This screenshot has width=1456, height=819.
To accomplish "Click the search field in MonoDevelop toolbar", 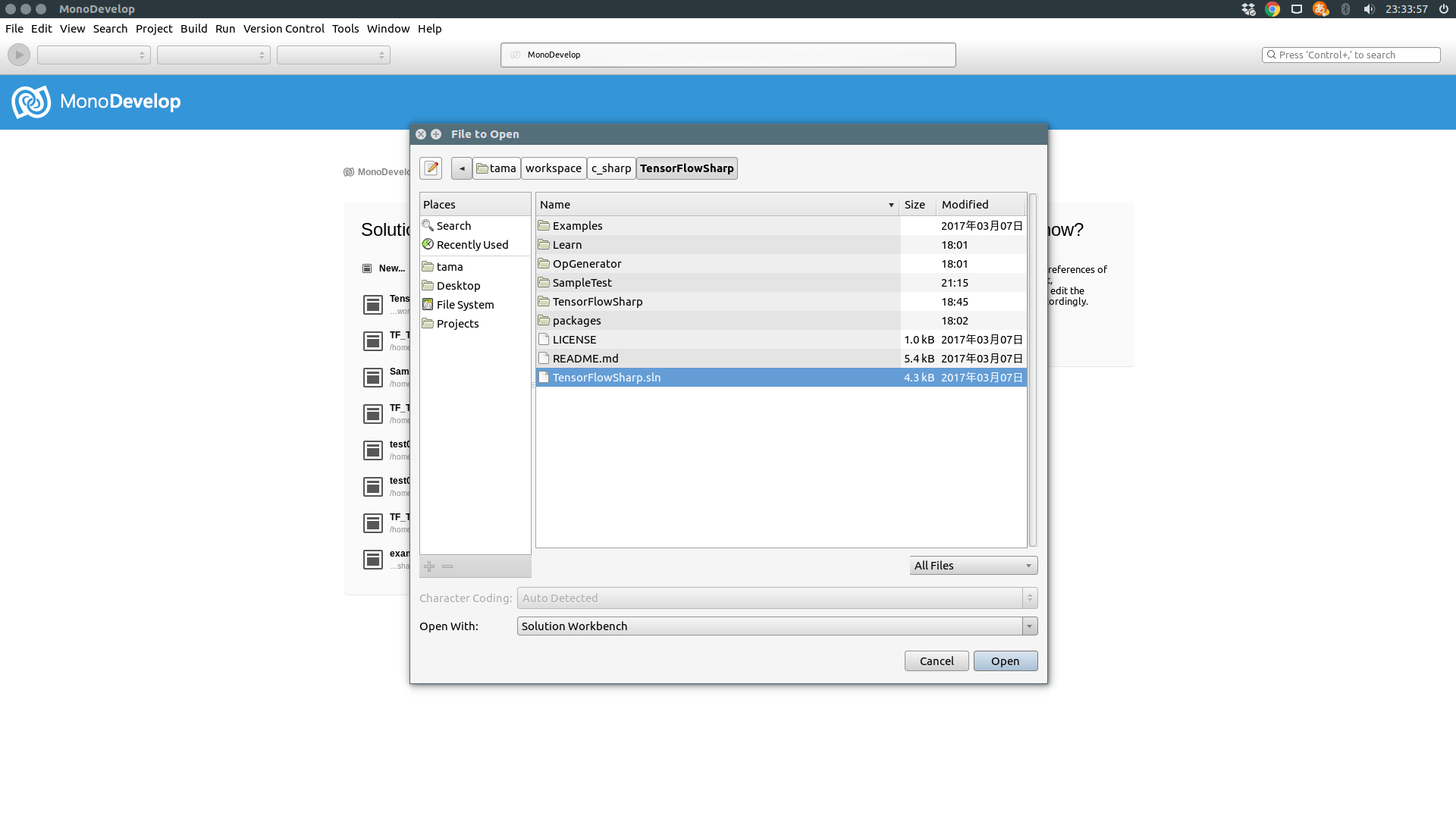I will coord(1351,55).
